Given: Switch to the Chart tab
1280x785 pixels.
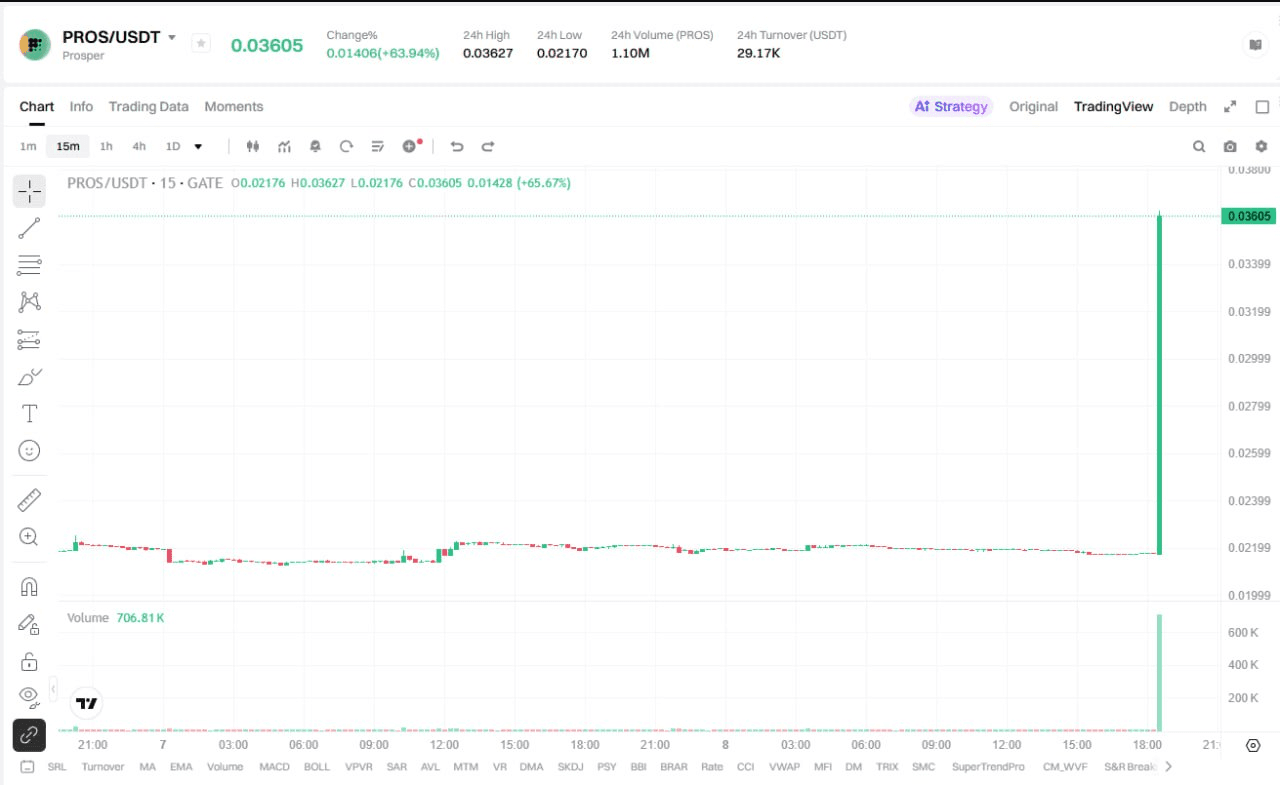Looking at the screenshot, I should tap(37, 106).
